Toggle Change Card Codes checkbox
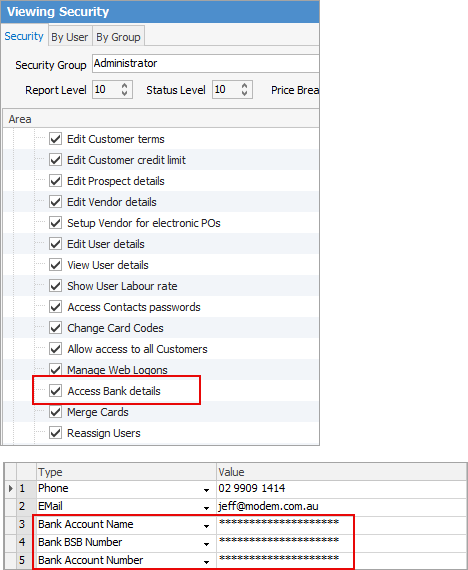Screen dimensions: 468x570 55,328
